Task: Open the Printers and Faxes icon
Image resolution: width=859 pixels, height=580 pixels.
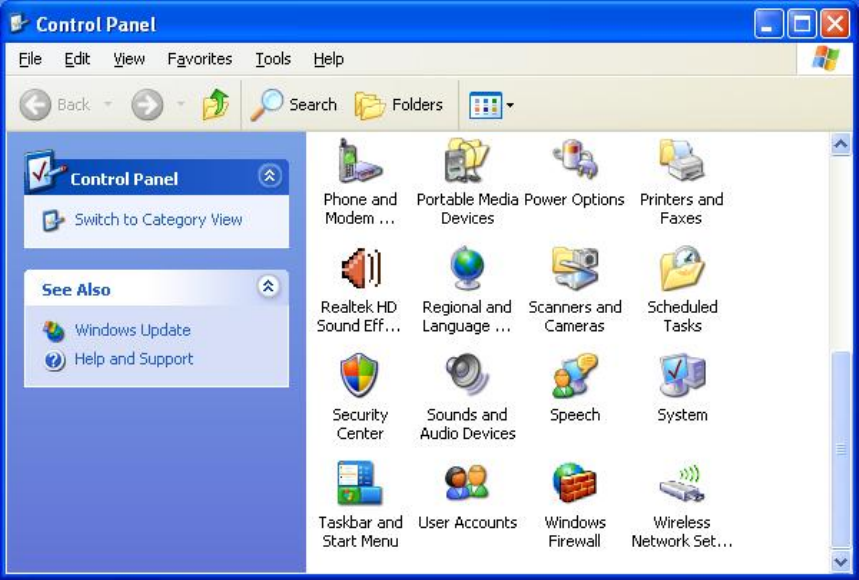Action: click(x=682, y=160)
